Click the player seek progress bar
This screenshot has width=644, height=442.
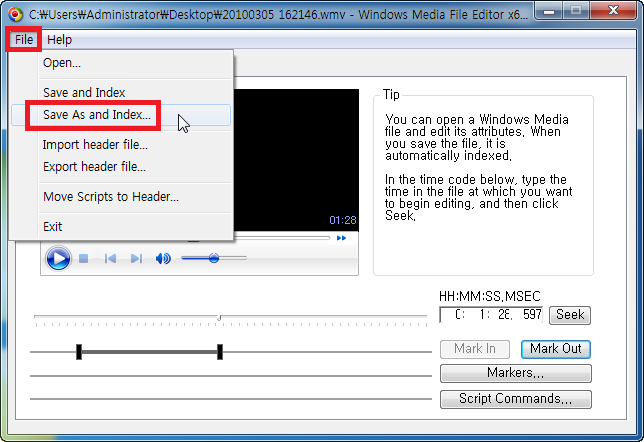(x=281, y=237)
